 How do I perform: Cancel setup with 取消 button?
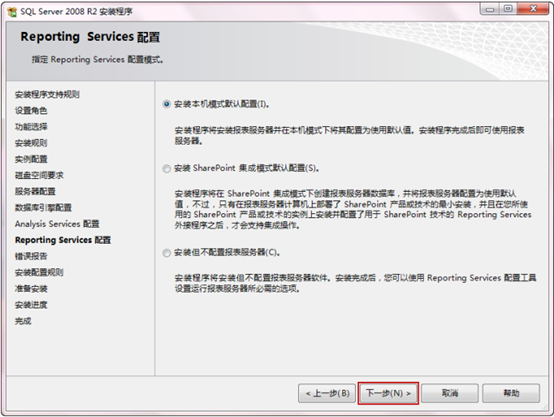click(449, 393)
